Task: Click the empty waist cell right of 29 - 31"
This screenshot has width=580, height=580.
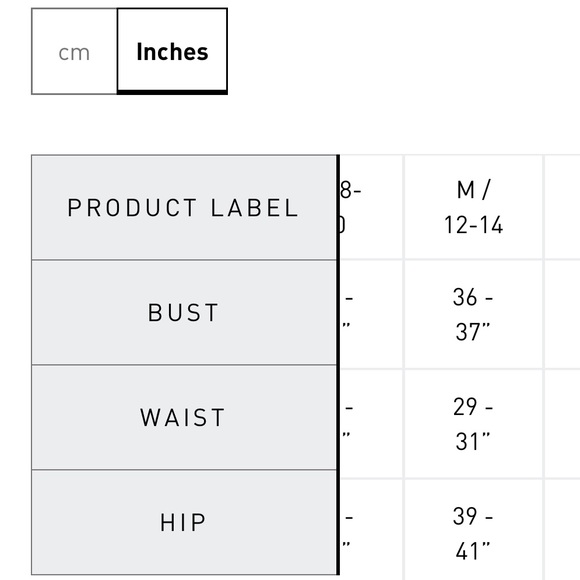Action: (562, 424)
